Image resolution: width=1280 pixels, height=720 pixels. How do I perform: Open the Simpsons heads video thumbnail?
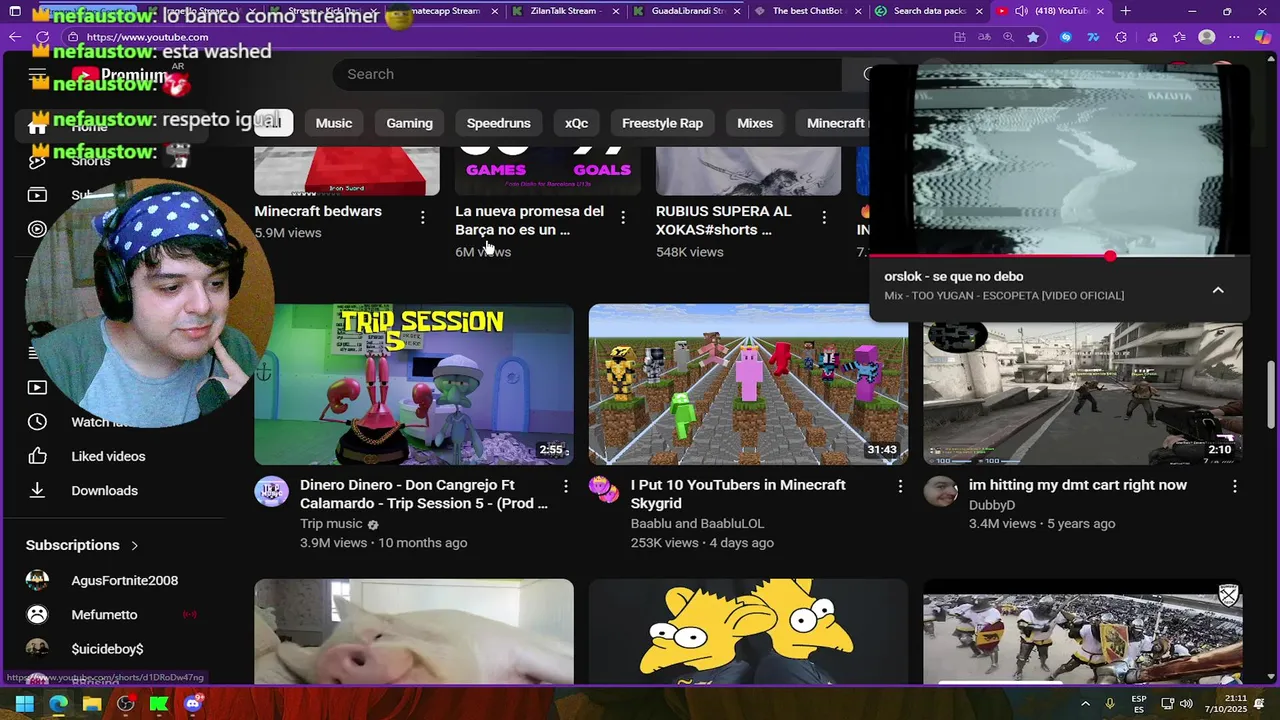tap(748, 632)
